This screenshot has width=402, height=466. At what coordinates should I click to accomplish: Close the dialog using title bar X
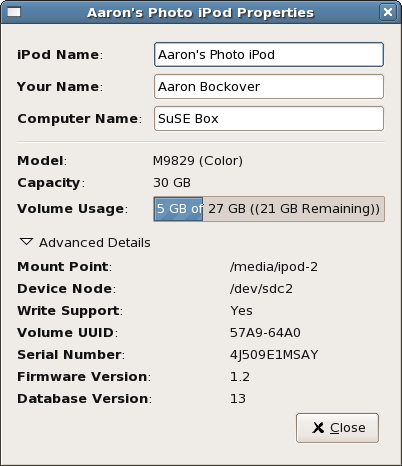coord(388,12)
